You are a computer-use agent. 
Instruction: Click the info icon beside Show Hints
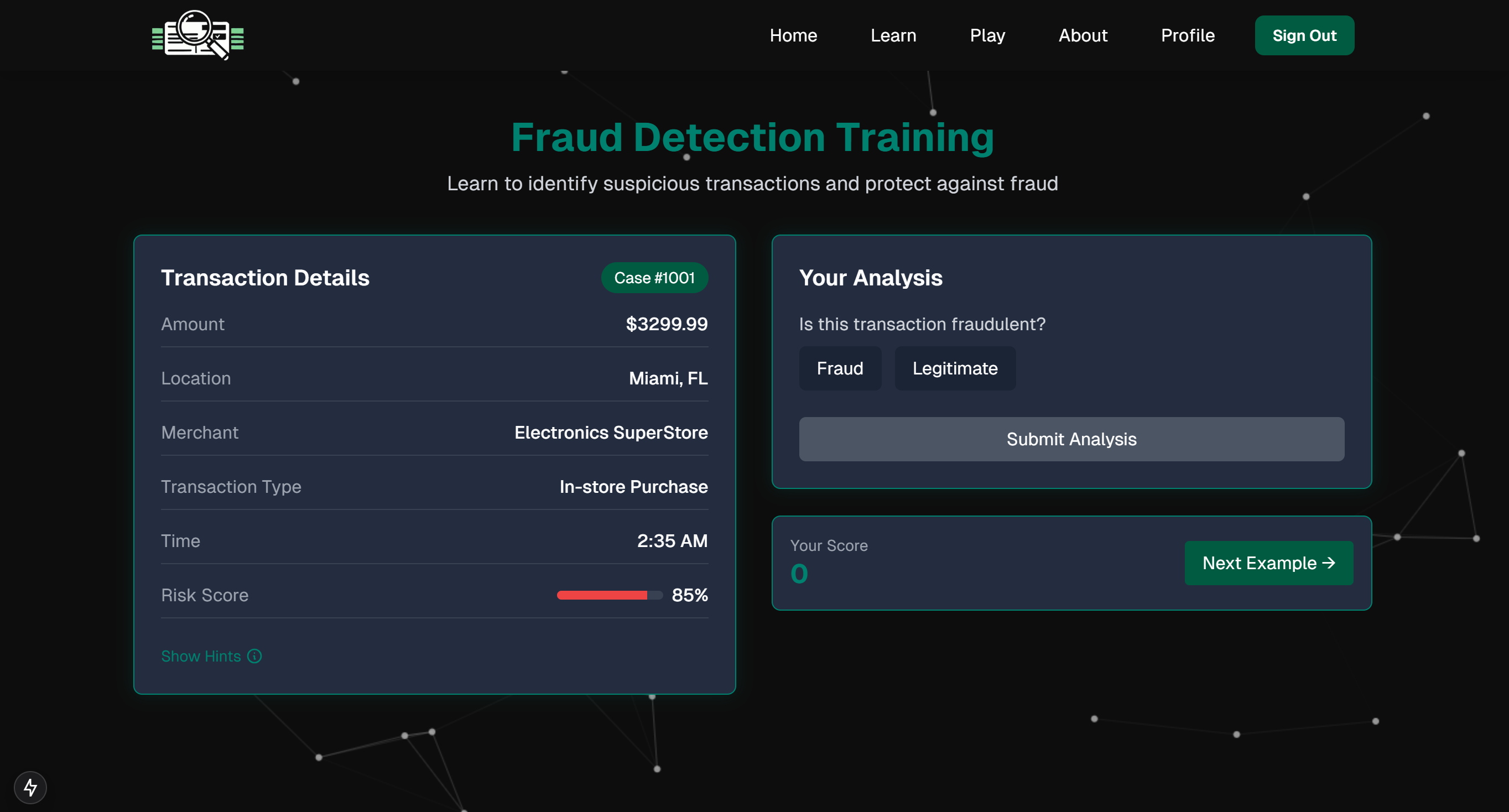click(x=254, y=656)
